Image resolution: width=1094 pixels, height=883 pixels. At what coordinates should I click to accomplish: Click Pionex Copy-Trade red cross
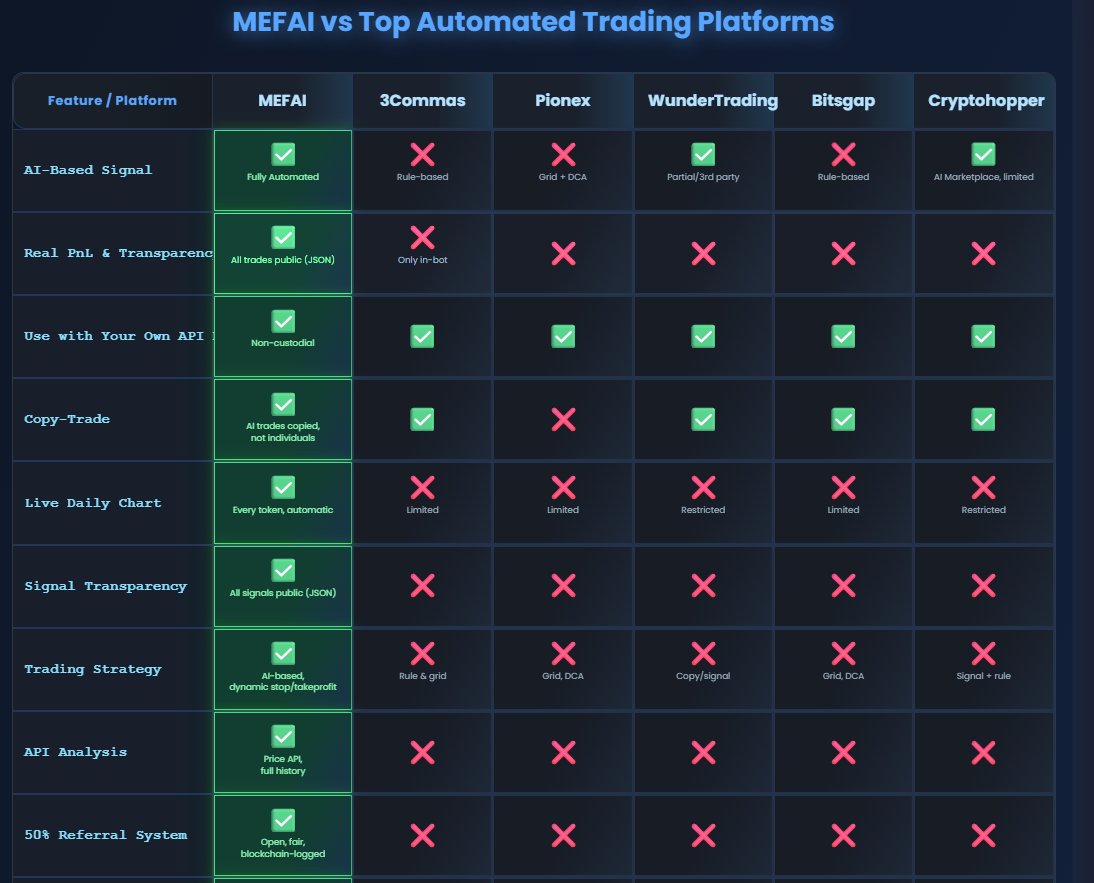tap(563, 419)
